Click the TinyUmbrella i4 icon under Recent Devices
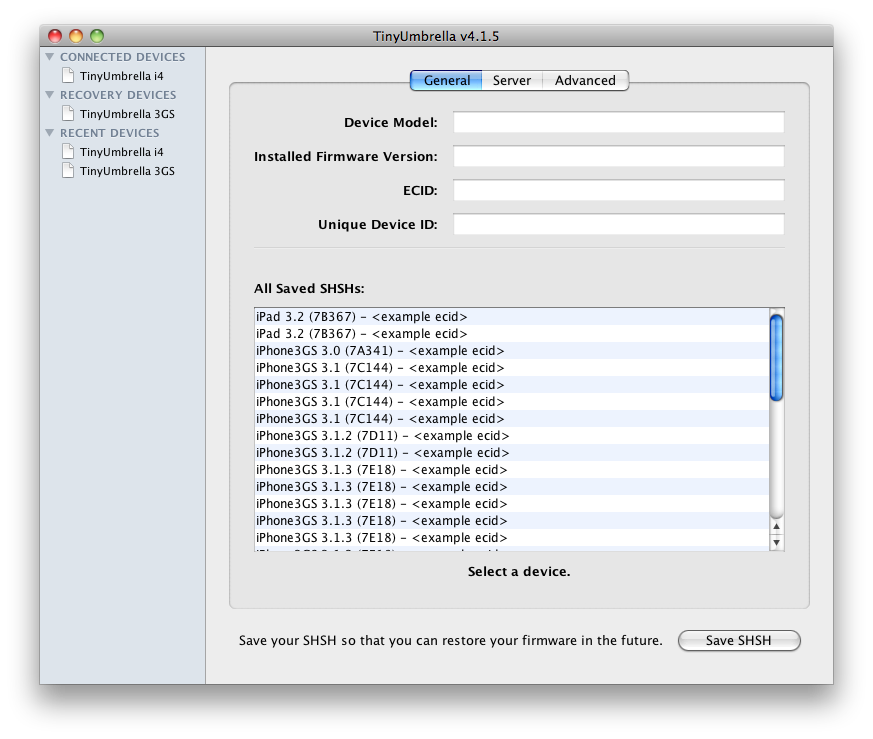 click(68, 152)
